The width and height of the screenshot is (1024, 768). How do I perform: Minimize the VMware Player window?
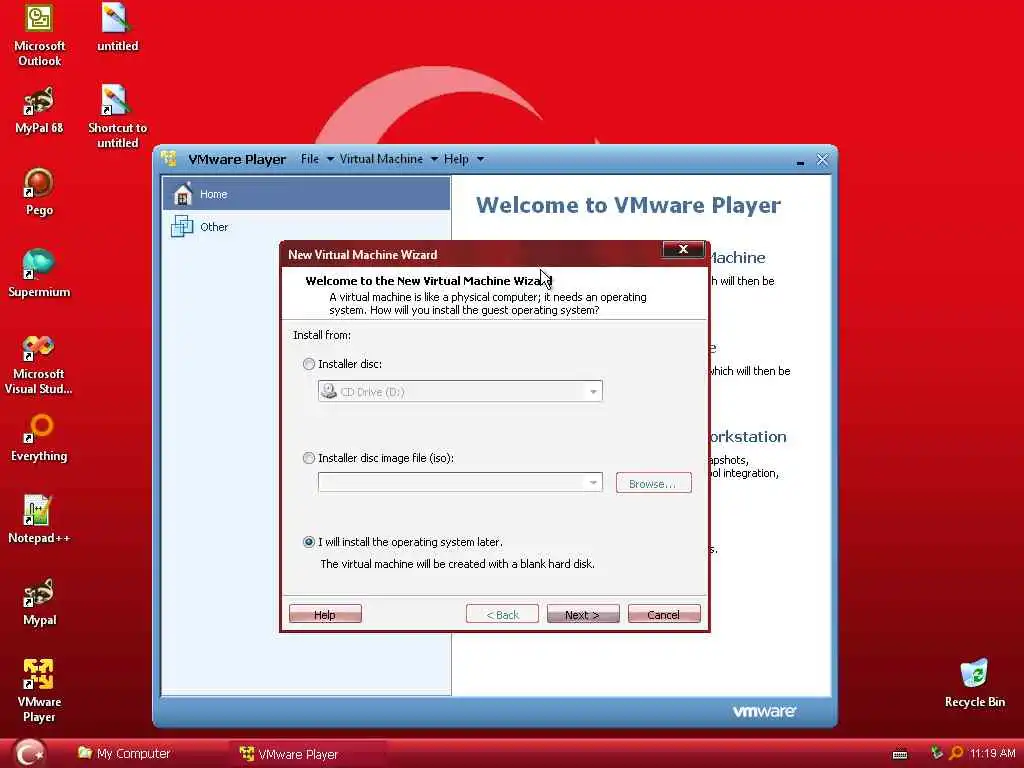click(800, 161)
